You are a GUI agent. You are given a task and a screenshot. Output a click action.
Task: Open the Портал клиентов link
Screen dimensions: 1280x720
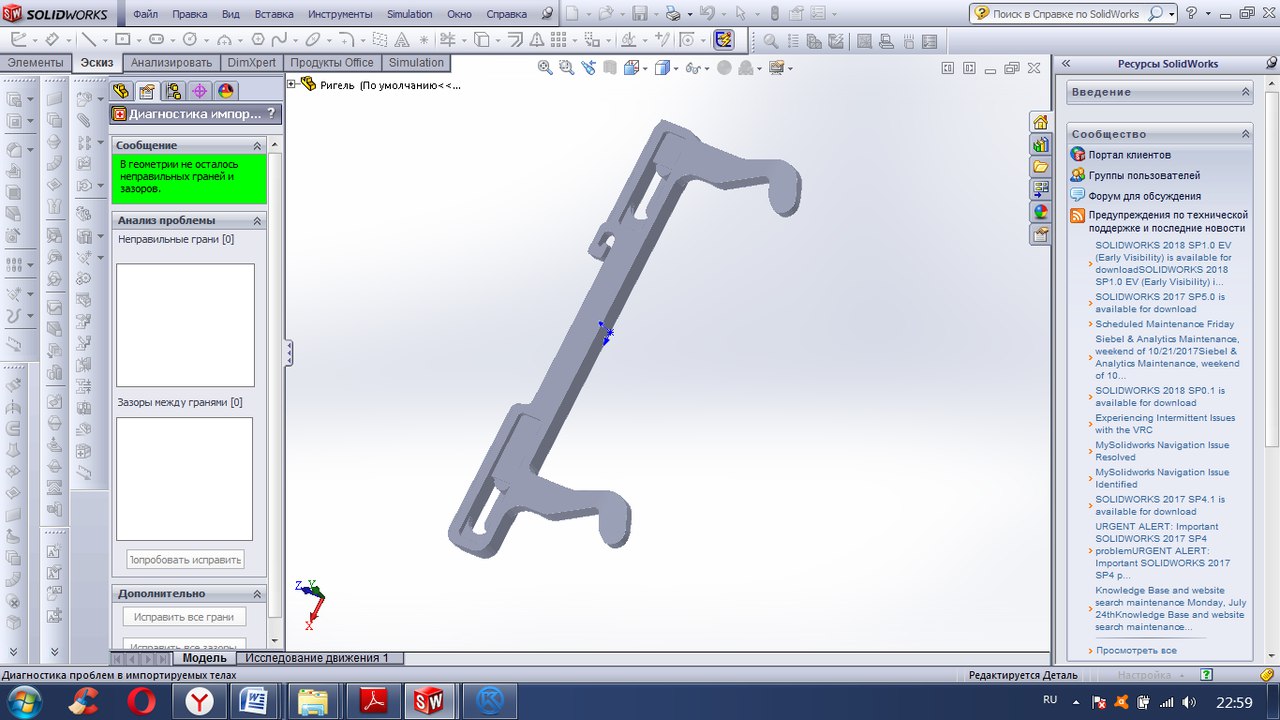tap(1129, 155)
